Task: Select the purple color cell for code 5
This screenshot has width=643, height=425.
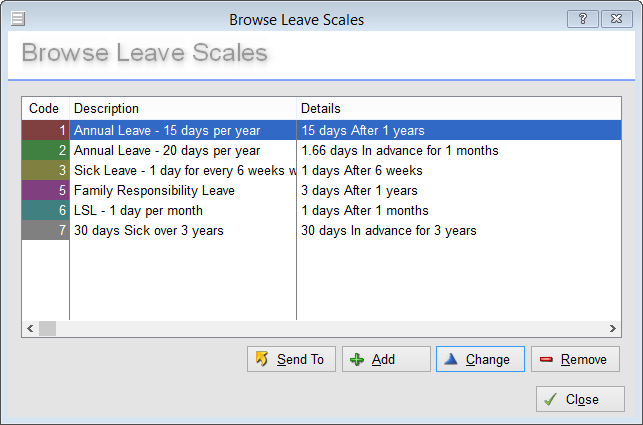Action: pyautogui.click(x=45, y=190)
